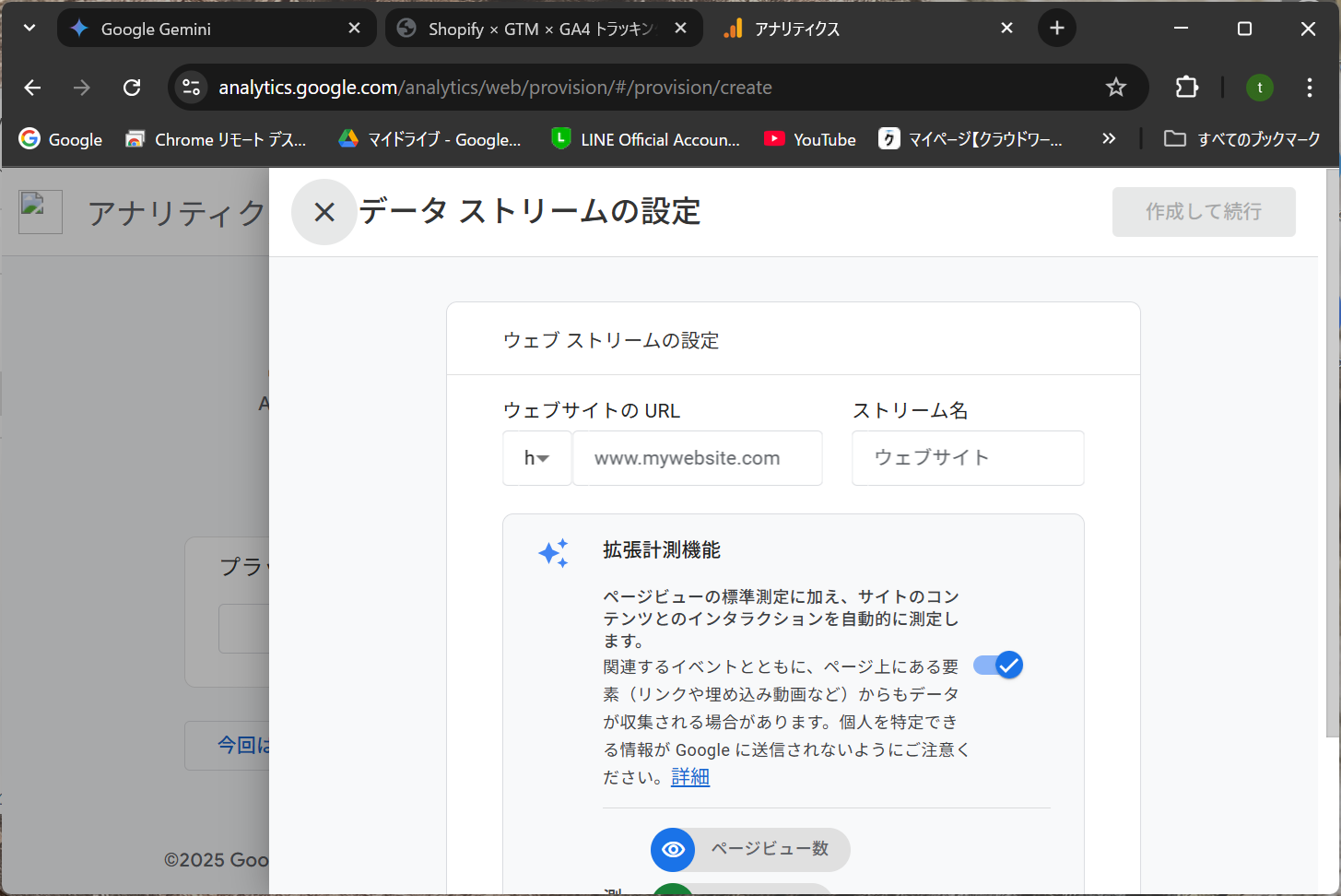Click the enhanced measurement sparkle icon
Screen dimensions: 1341x896
(554, 553)
